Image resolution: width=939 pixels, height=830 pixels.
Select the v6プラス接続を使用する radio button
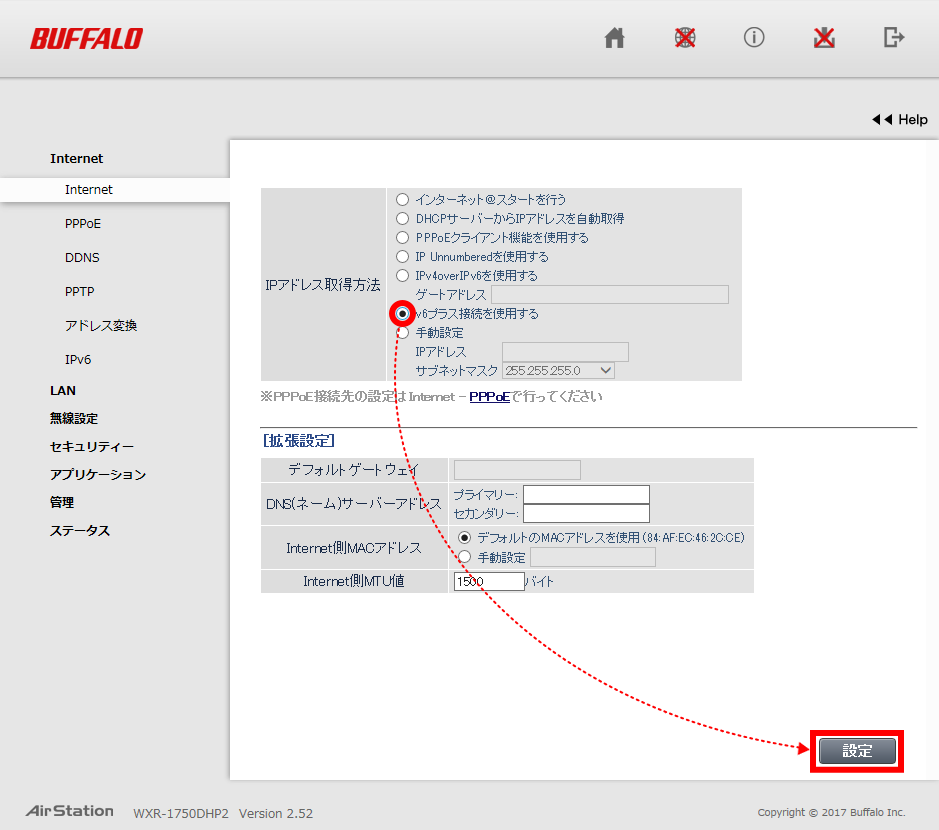401,313
